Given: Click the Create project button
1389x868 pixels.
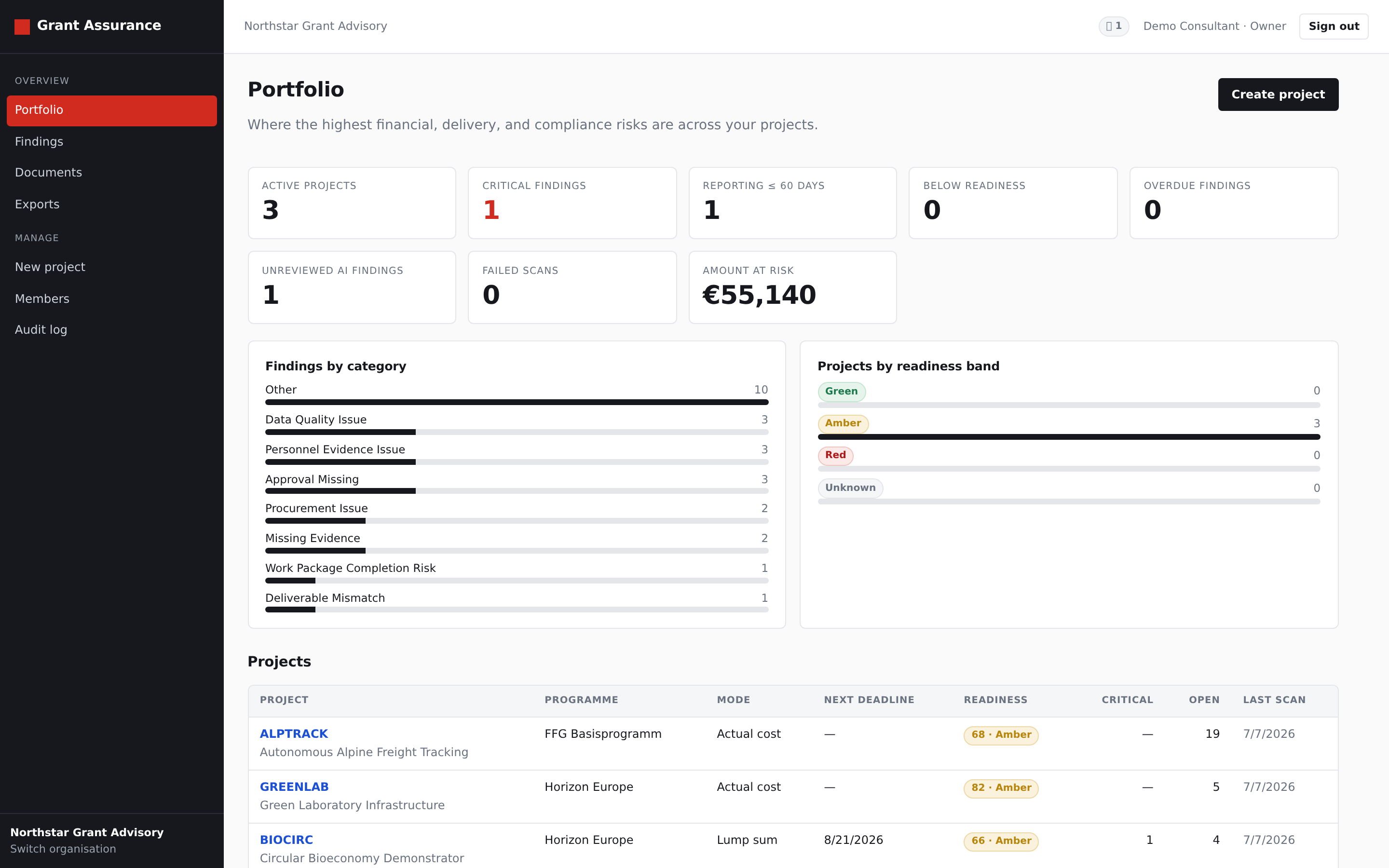Looking at the screenshot, I should click(1278, 94).
